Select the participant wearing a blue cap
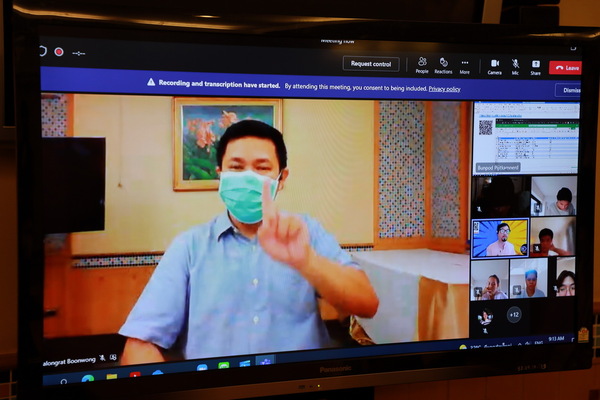This screenshot has height=400, width=600. coord(531,280)
